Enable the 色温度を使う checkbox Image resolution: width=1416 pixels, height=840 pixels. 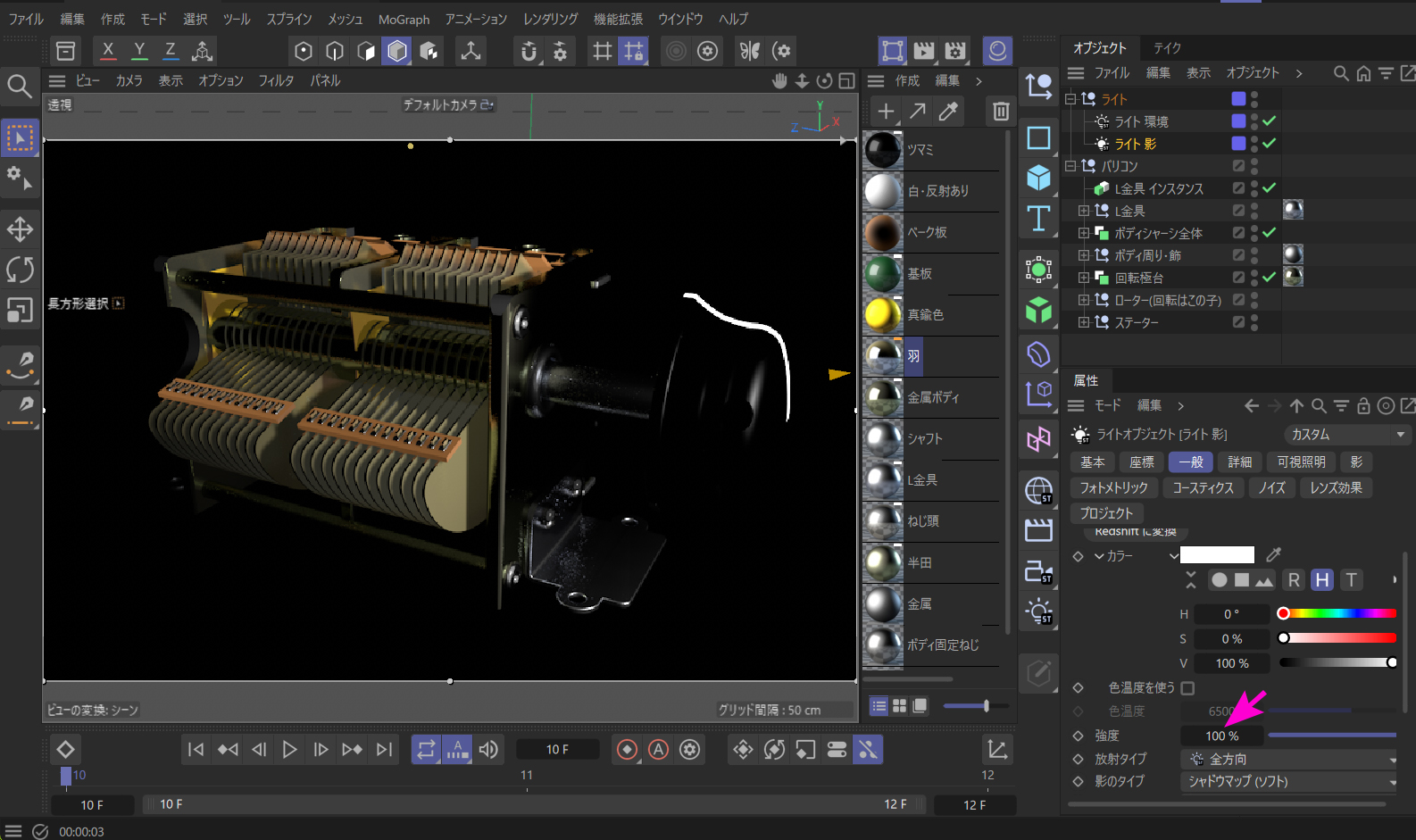point(1187,688)
